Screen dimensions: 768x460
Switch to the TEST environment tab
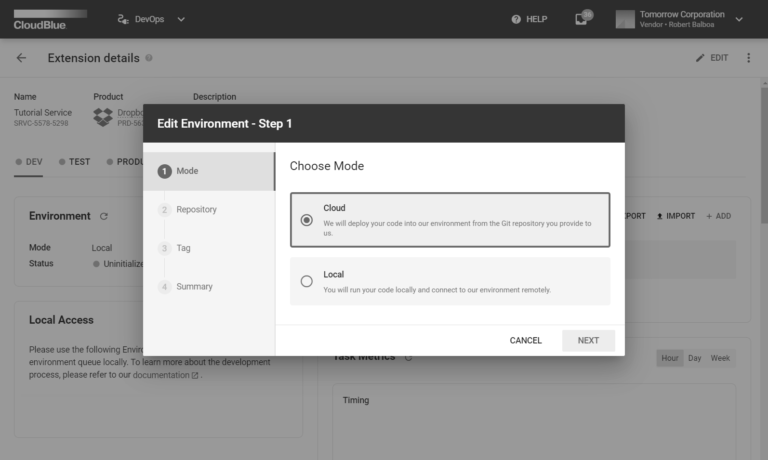[x=74, y=162]
